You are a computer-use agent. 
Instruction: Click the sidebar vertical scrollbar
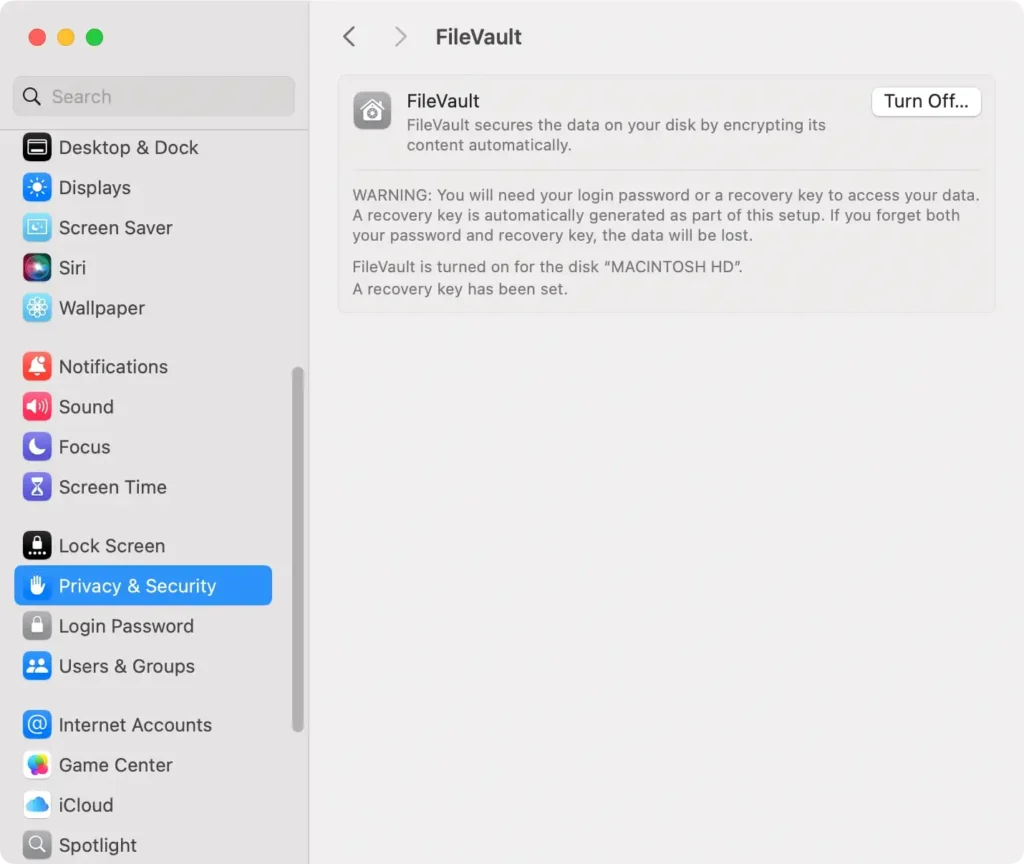pos(298,549)
